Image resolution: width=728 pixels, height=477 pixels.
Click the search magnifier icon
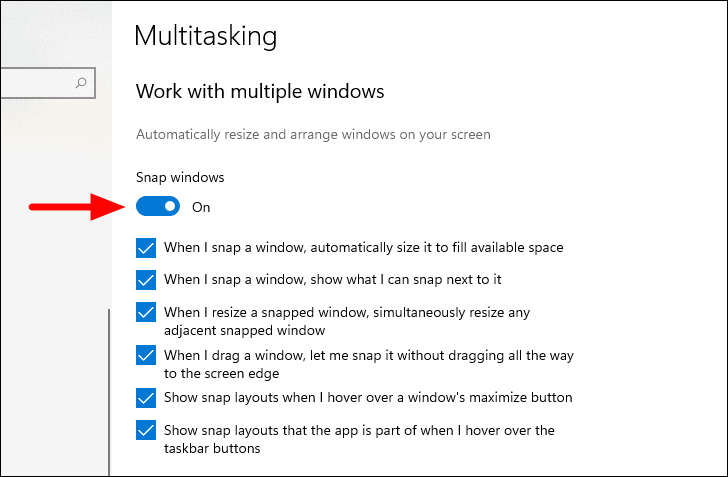tap(81, 83)
